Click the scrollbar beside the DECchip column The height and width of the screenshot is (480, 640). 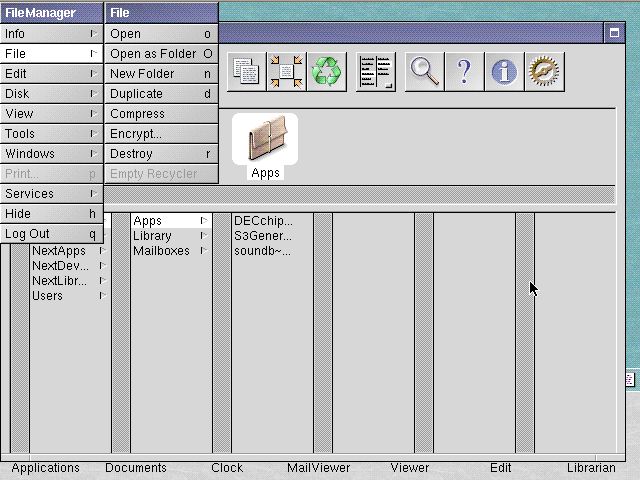[222, 333]
